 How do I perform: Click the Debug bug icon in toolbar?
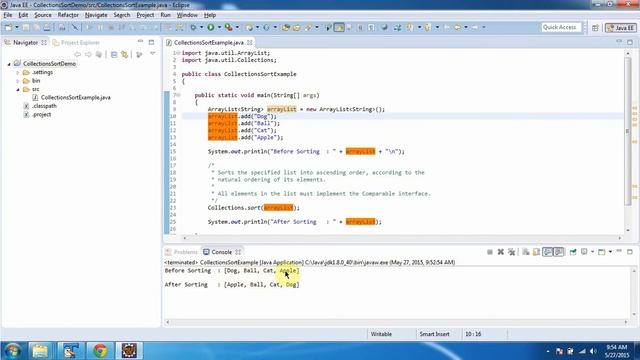[193, 27]
